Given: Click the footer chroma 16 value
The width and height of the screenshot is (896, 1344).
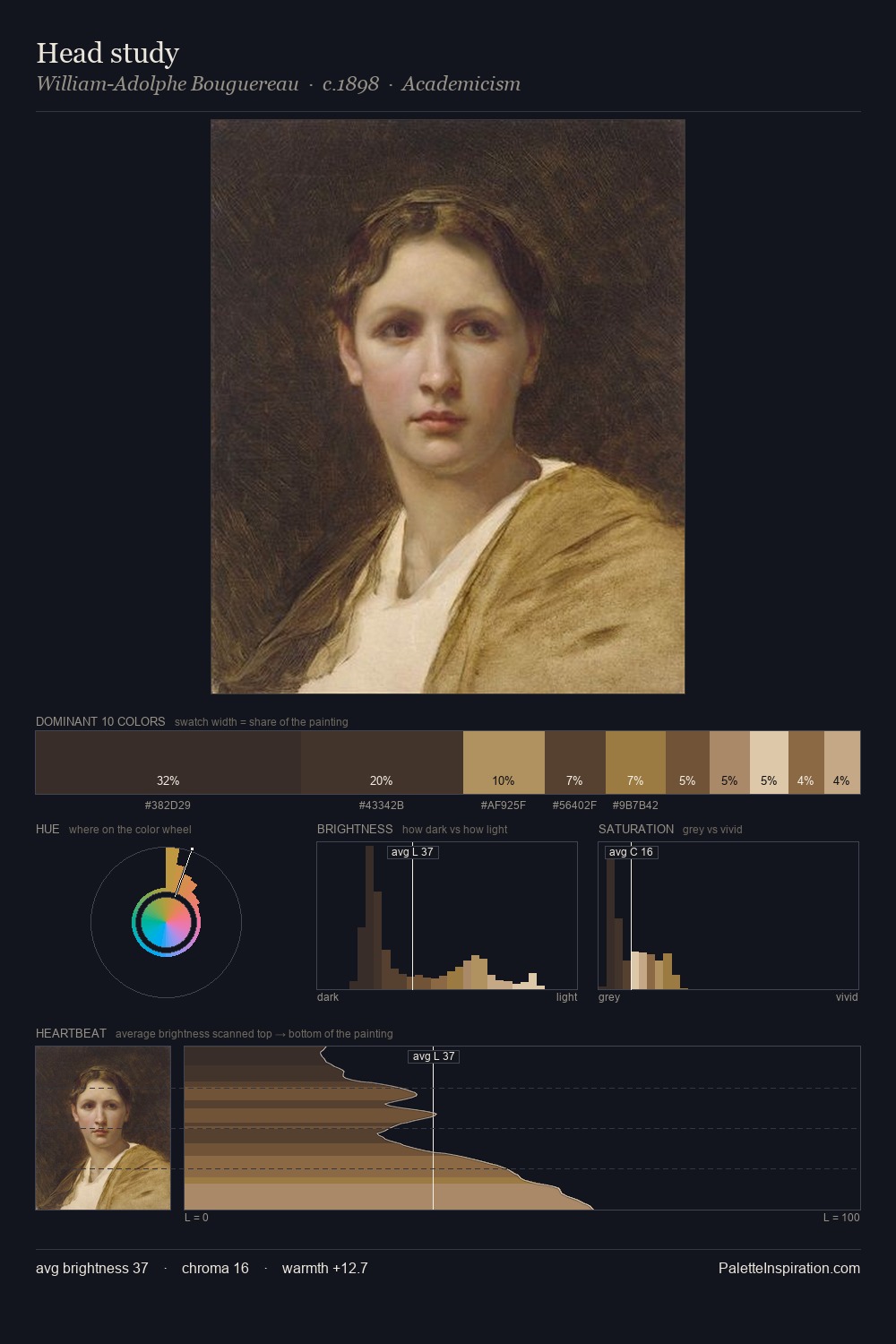Looking at the screenshot, I should coord(215,1268).
